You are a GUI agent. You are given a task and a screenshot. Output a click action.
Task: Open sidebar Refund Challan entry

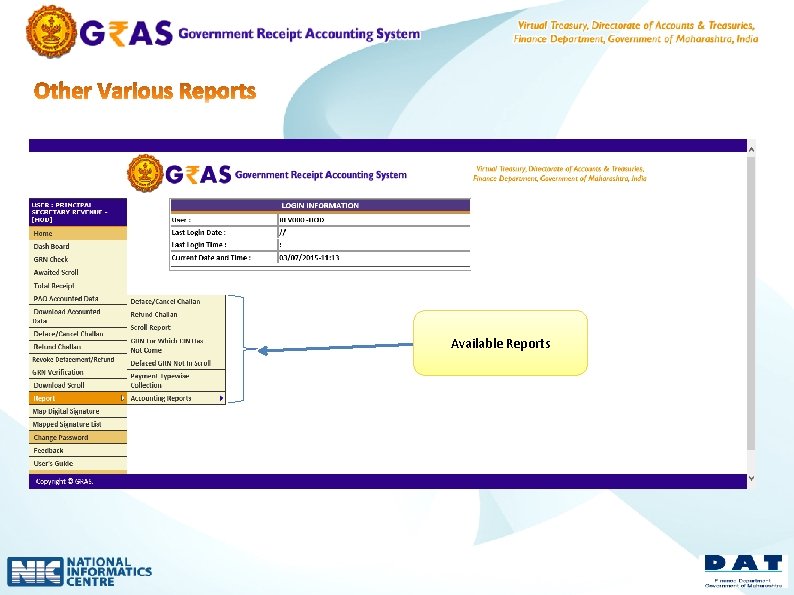click(x=77, y=347)
